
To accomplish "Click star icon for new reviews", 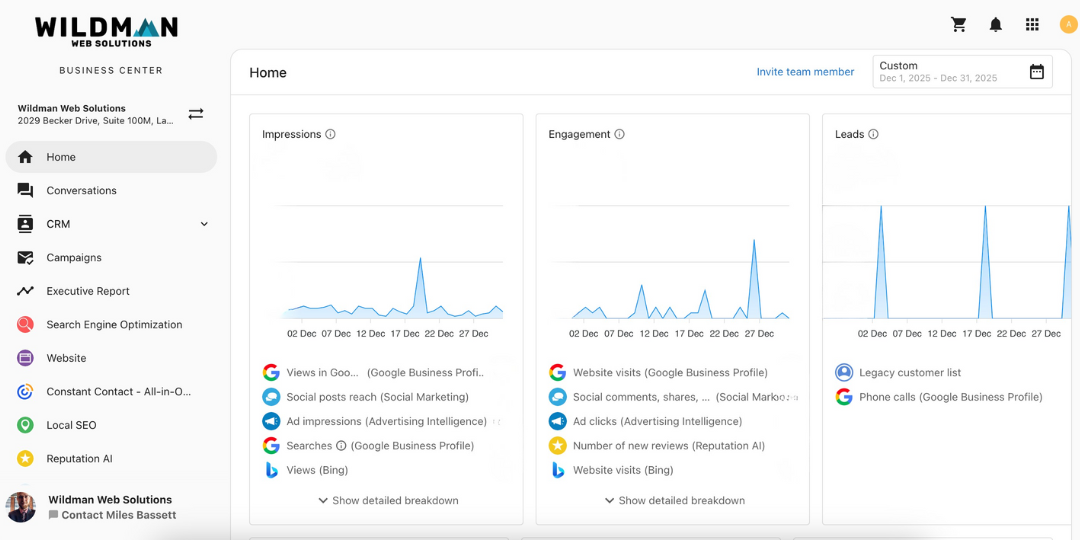I will pos(557,446).
